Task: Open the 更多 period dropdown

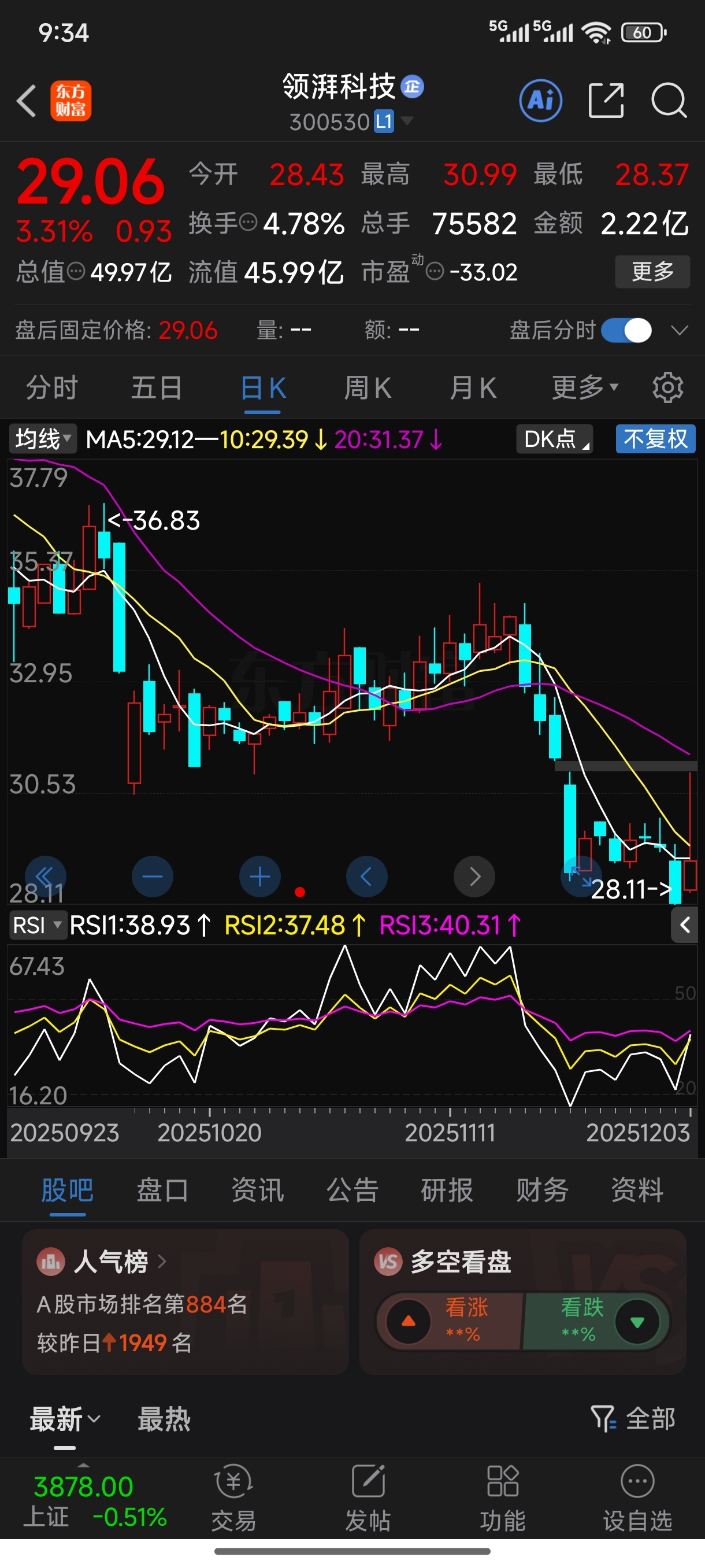Action: (585, 388)
